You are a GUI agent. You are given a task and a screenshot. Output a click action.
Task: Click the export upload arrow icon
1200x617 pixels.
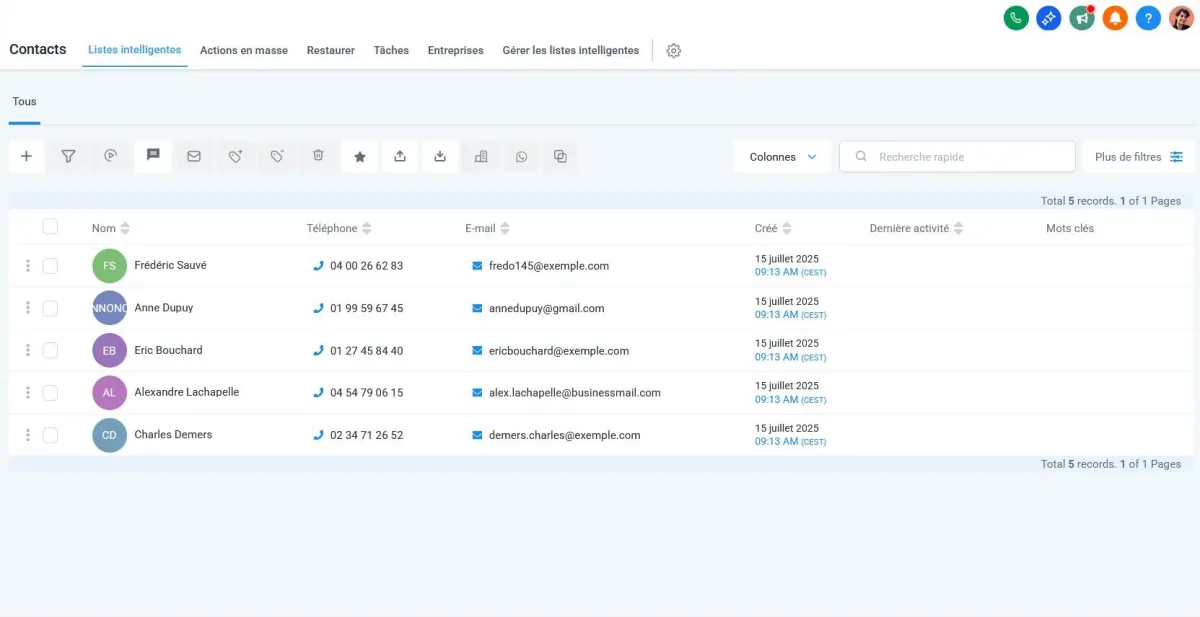400,156
